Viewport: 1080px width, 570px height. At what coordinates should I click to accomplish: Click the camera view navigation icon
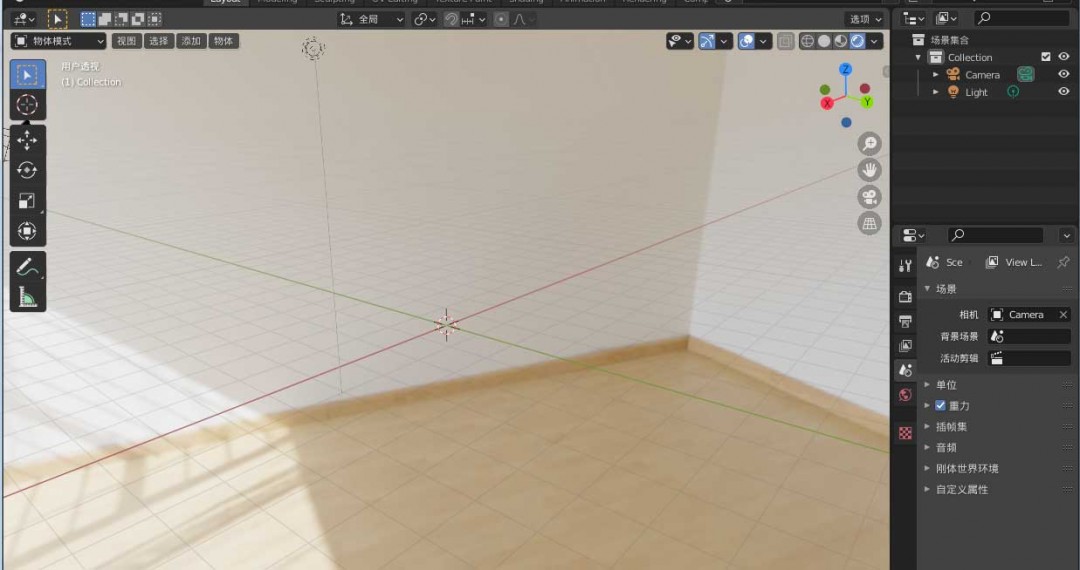point(869,197)
